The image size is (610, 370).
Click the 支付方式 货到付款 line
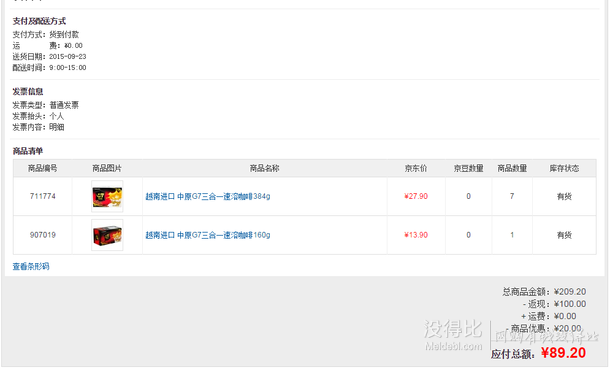point(46,35)
